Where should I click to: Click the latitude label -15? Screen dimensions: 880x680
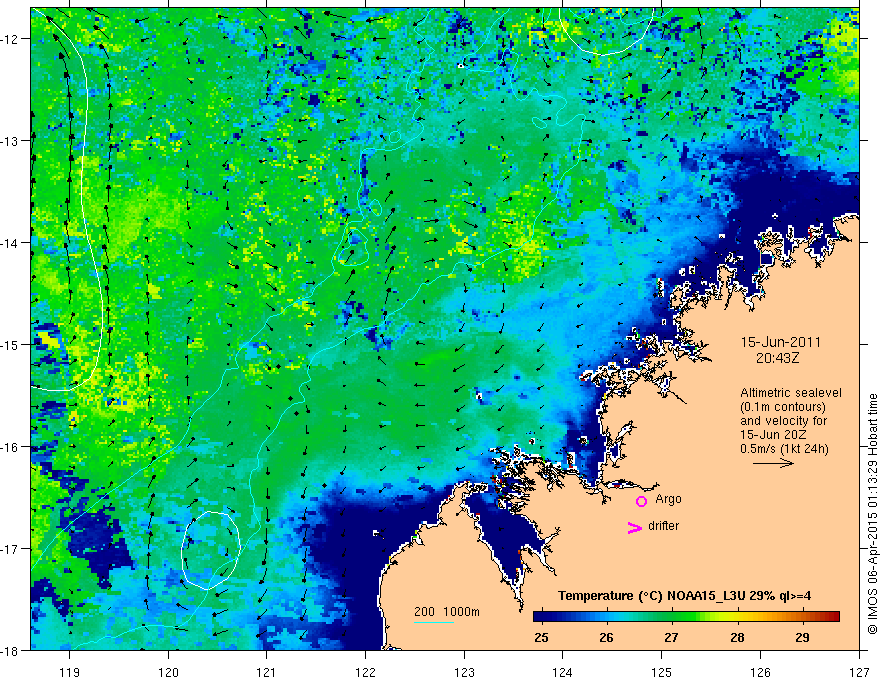(x=11, y=345)
